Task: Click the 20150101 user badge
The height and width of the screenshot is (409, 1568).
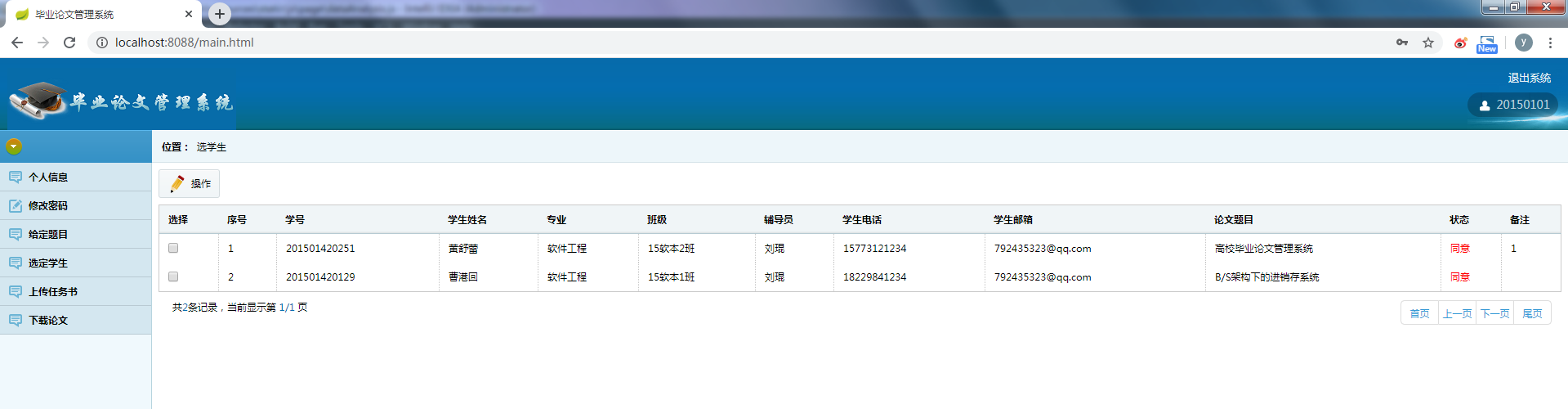Action: pyautogui.click(x=1514, y=105)
